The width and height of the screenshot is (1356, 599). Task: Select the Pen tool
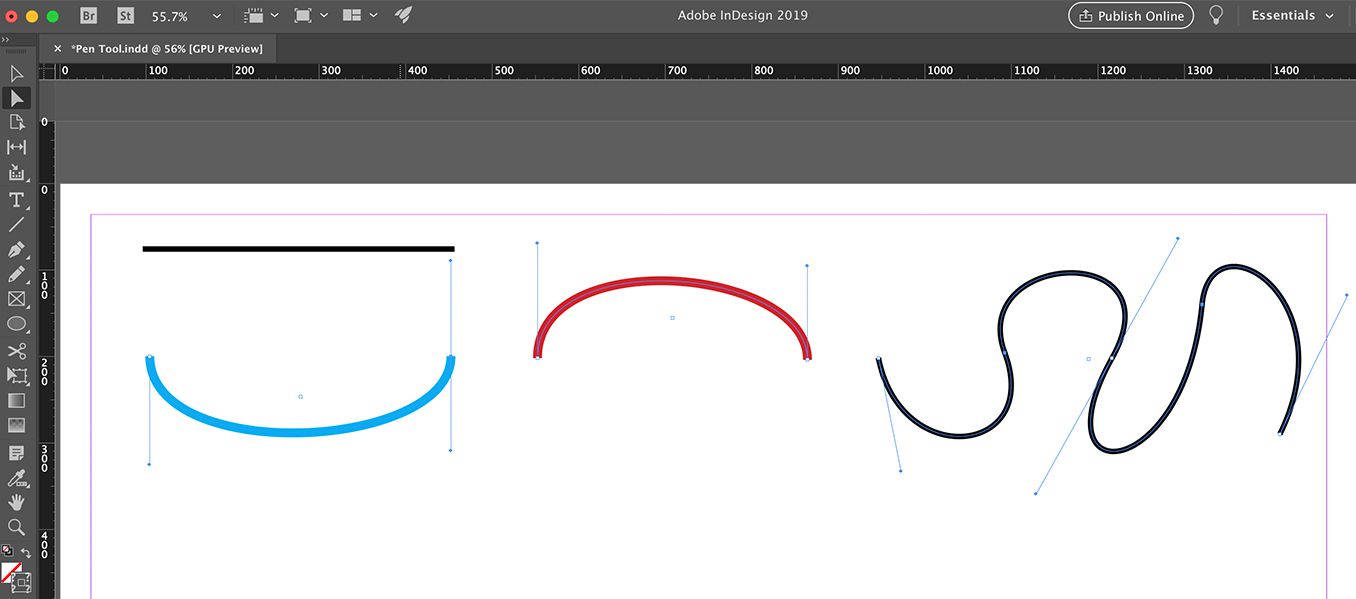click(x=16, y=249)
